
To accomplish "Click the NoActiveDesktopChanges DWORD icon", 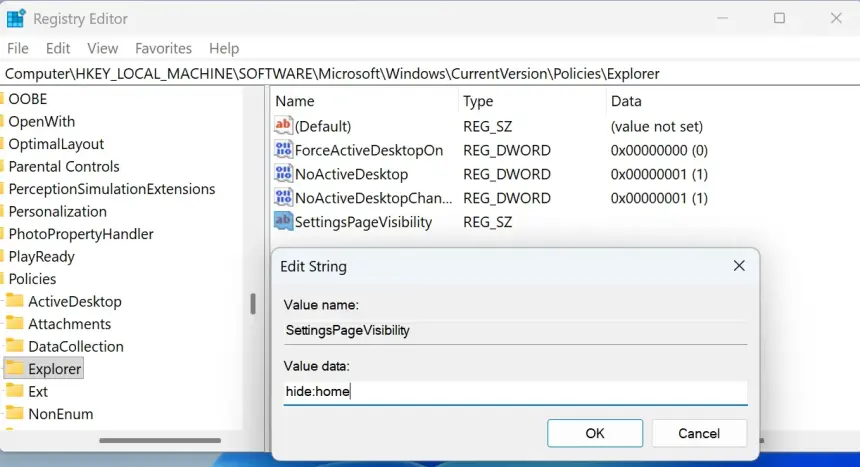I will coord(283,198).
